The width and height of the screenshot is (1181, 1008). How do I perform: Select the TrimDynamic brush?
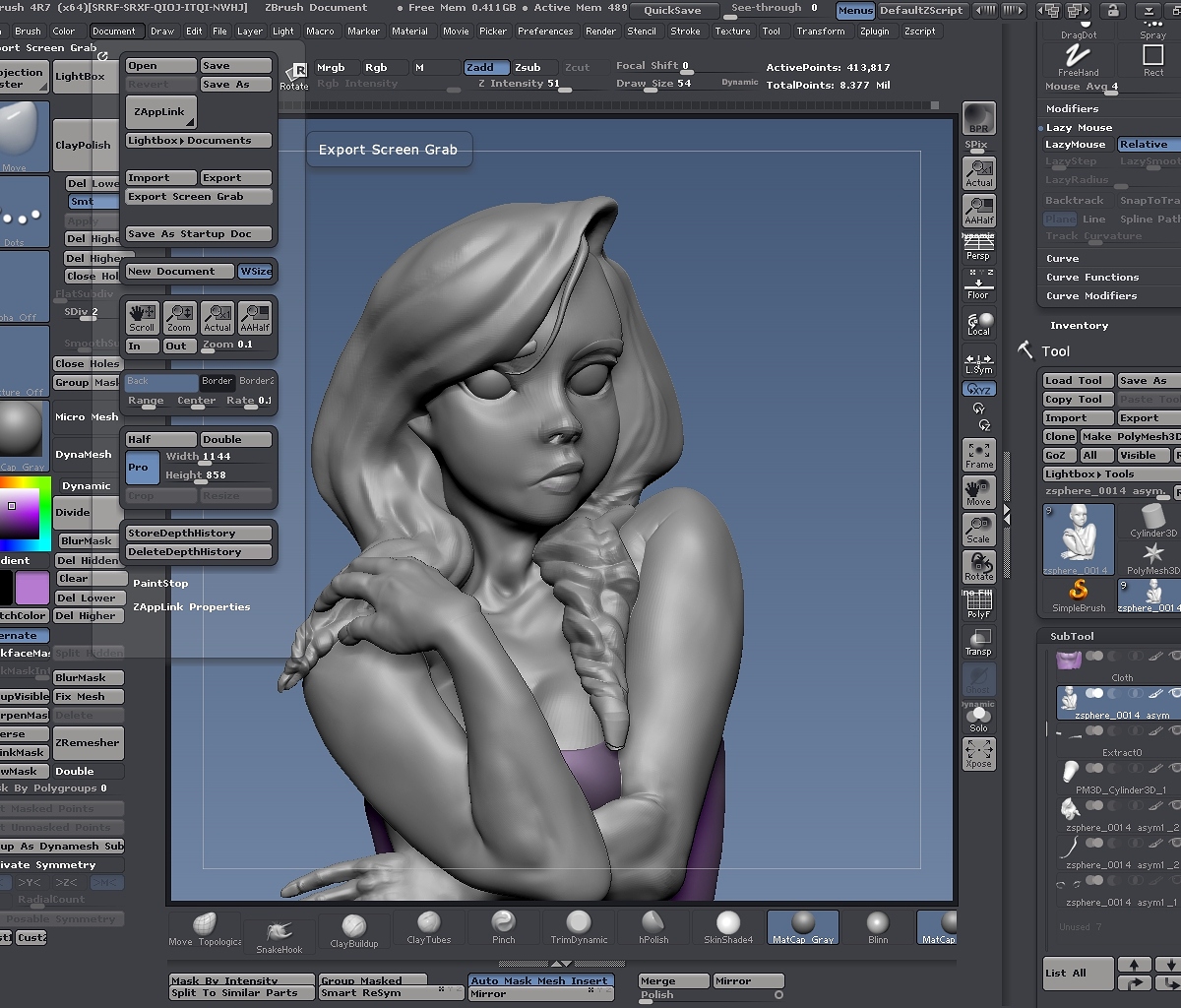(579, 927)
